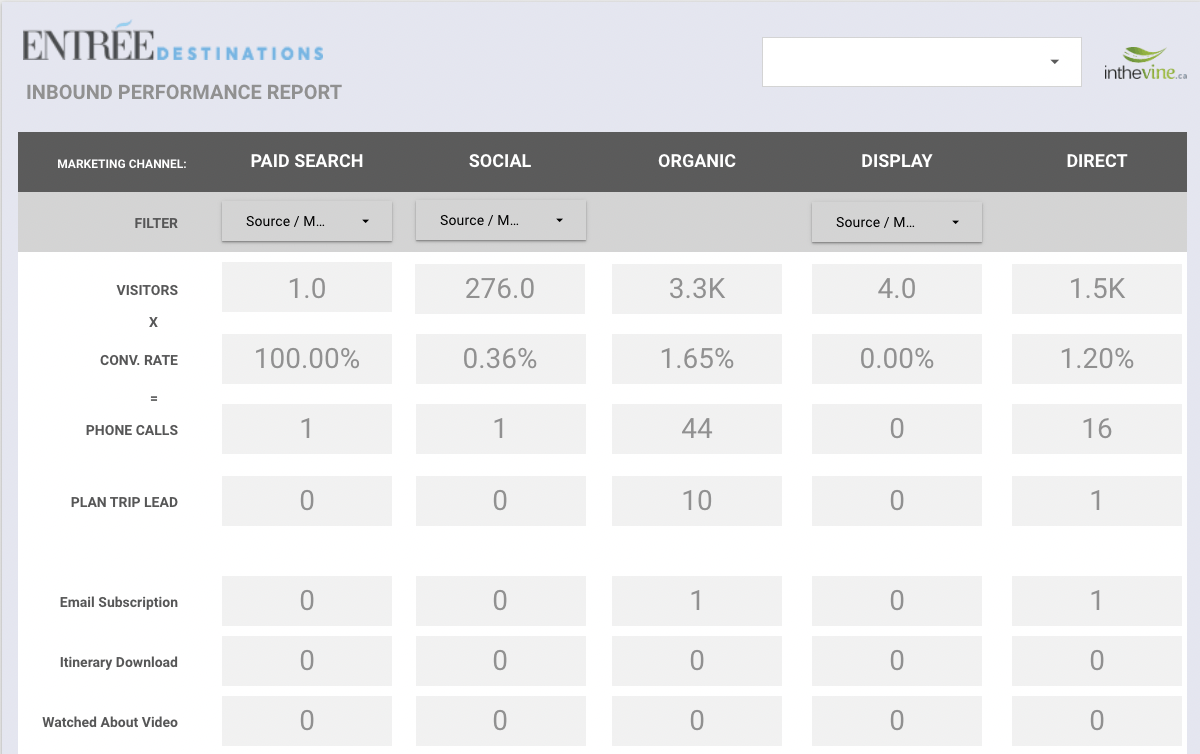The image size is (1200, 754).
Task: Click Direct phone calls value 16
Action: (1097, 429)
